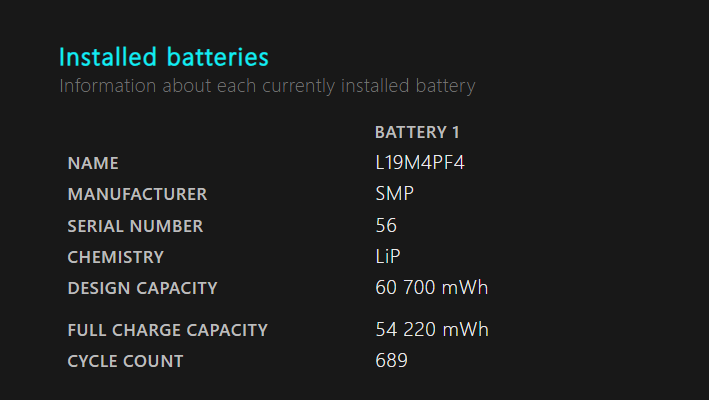Click the NAME row label
This screenshot has height=400, width=709.
click(93, 163)
